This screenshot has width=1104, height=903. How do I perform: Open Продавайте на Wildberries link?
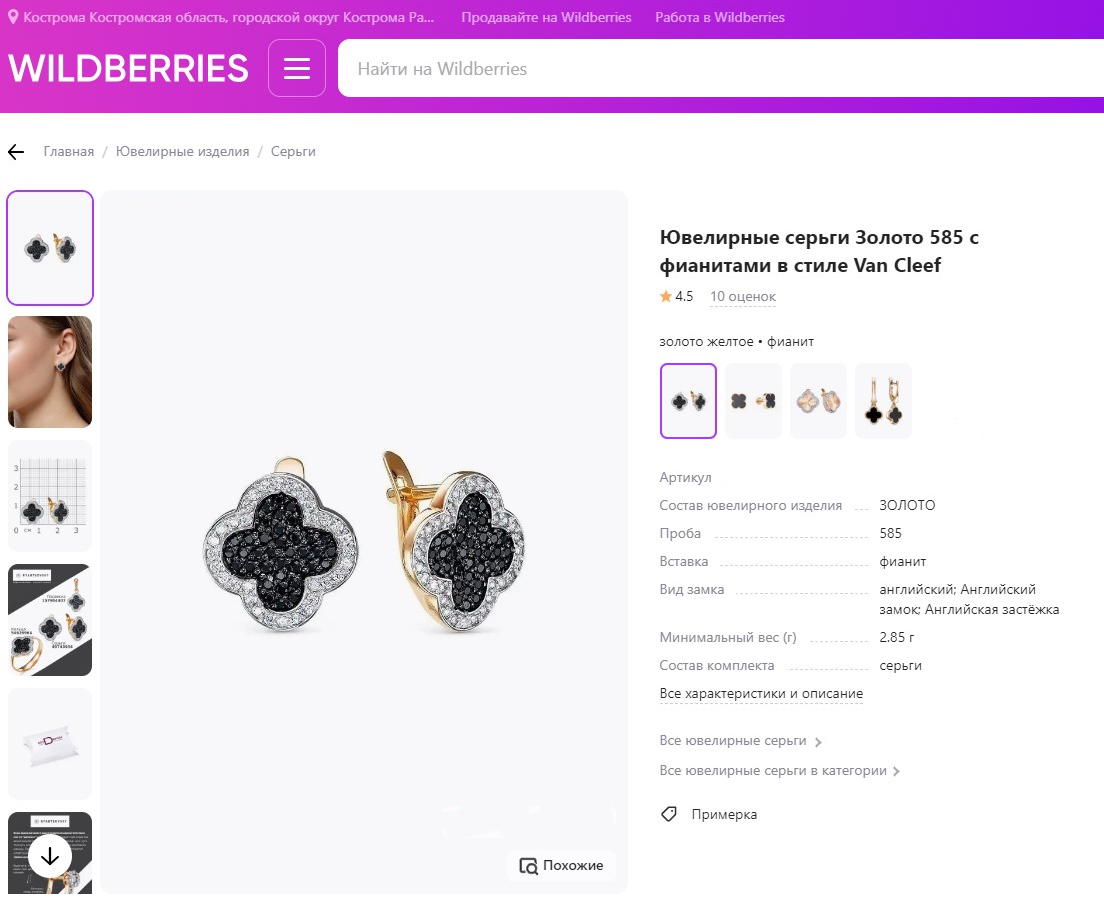pos(546,17)
